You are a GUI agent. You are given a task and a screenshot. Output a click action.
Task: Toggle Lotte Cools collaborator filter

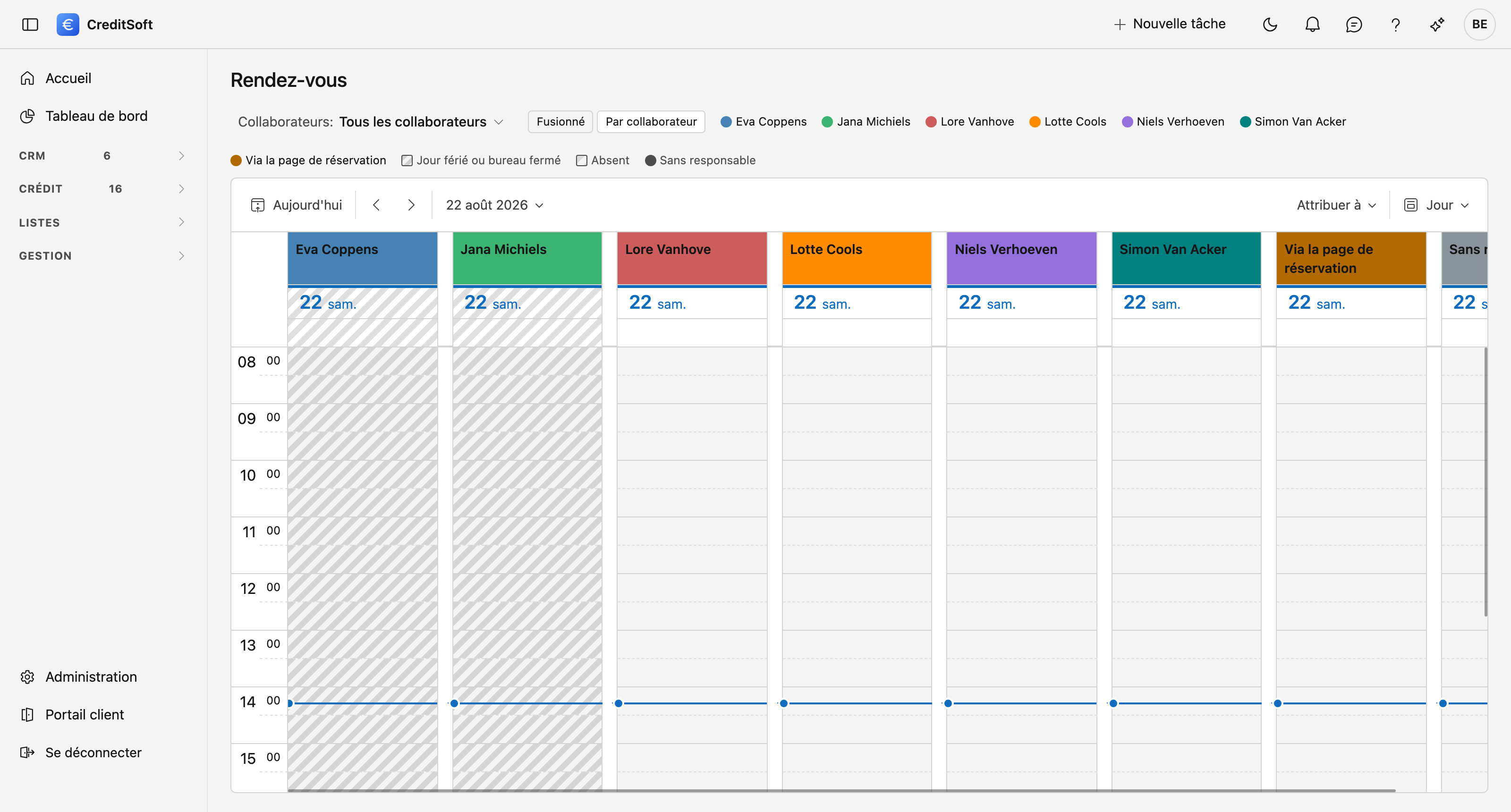1068,121
